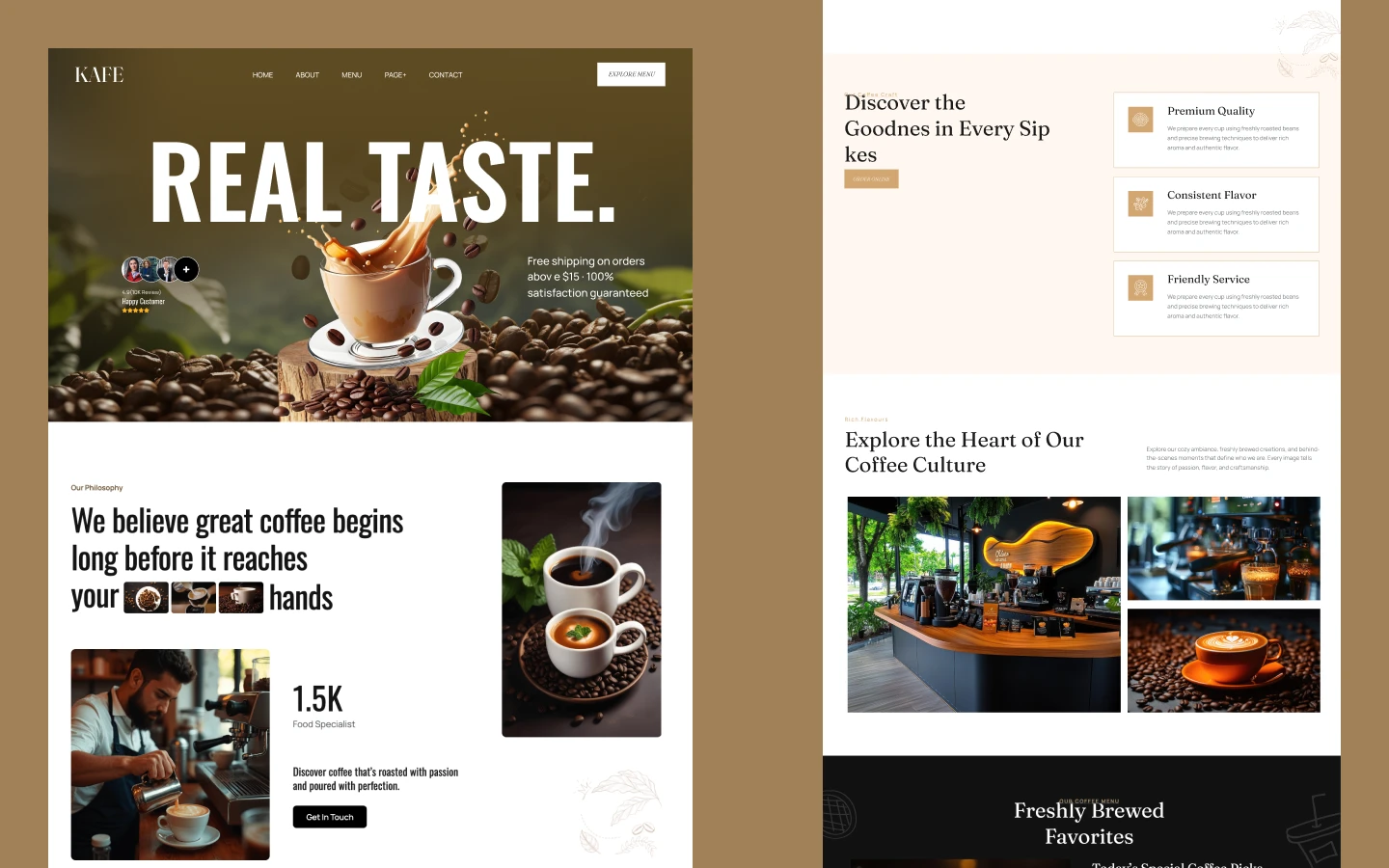Click the Premium Quality feature icon
1389x868 pixels.
pyautogui.click(x=1140, y=120)
